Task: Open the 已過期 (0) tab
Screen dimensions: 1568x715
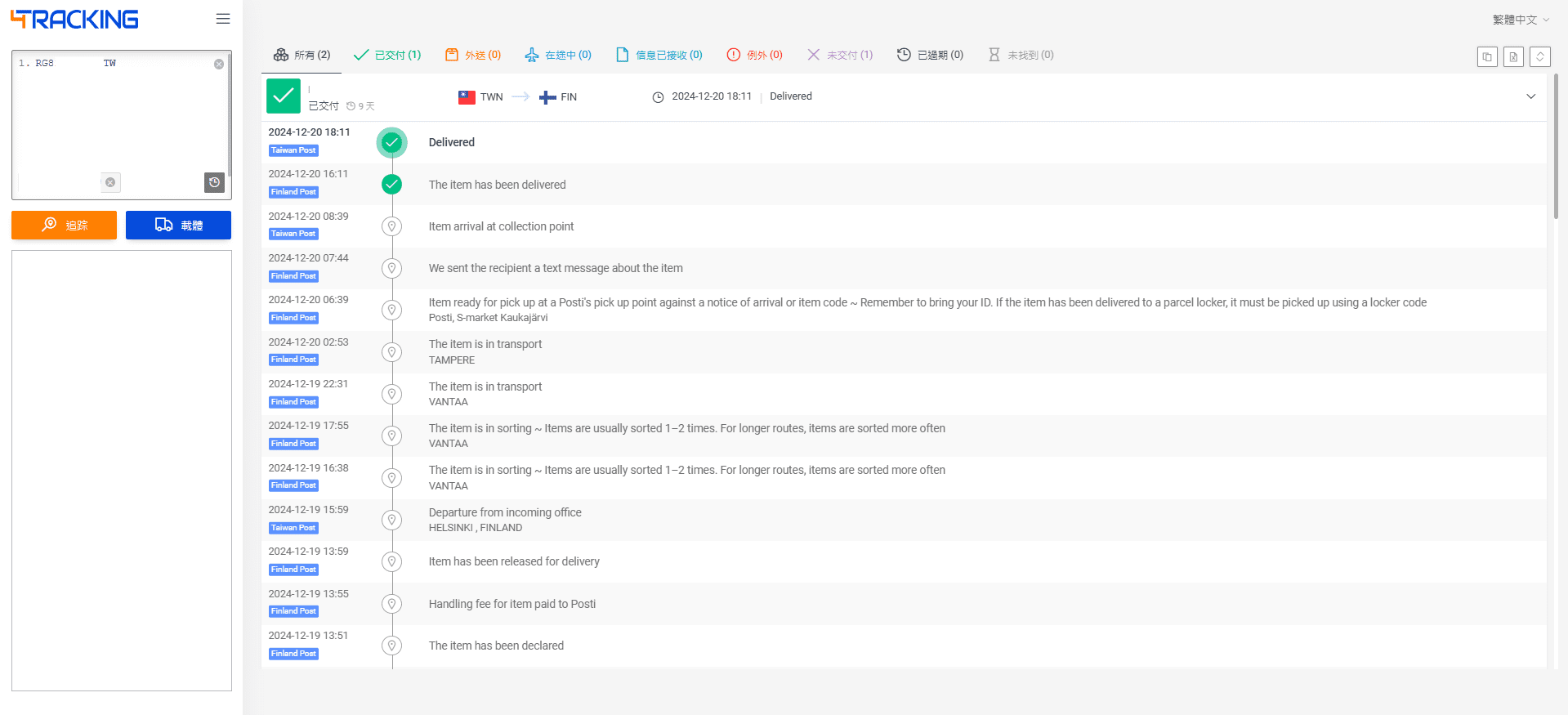Action: (930, 55)
